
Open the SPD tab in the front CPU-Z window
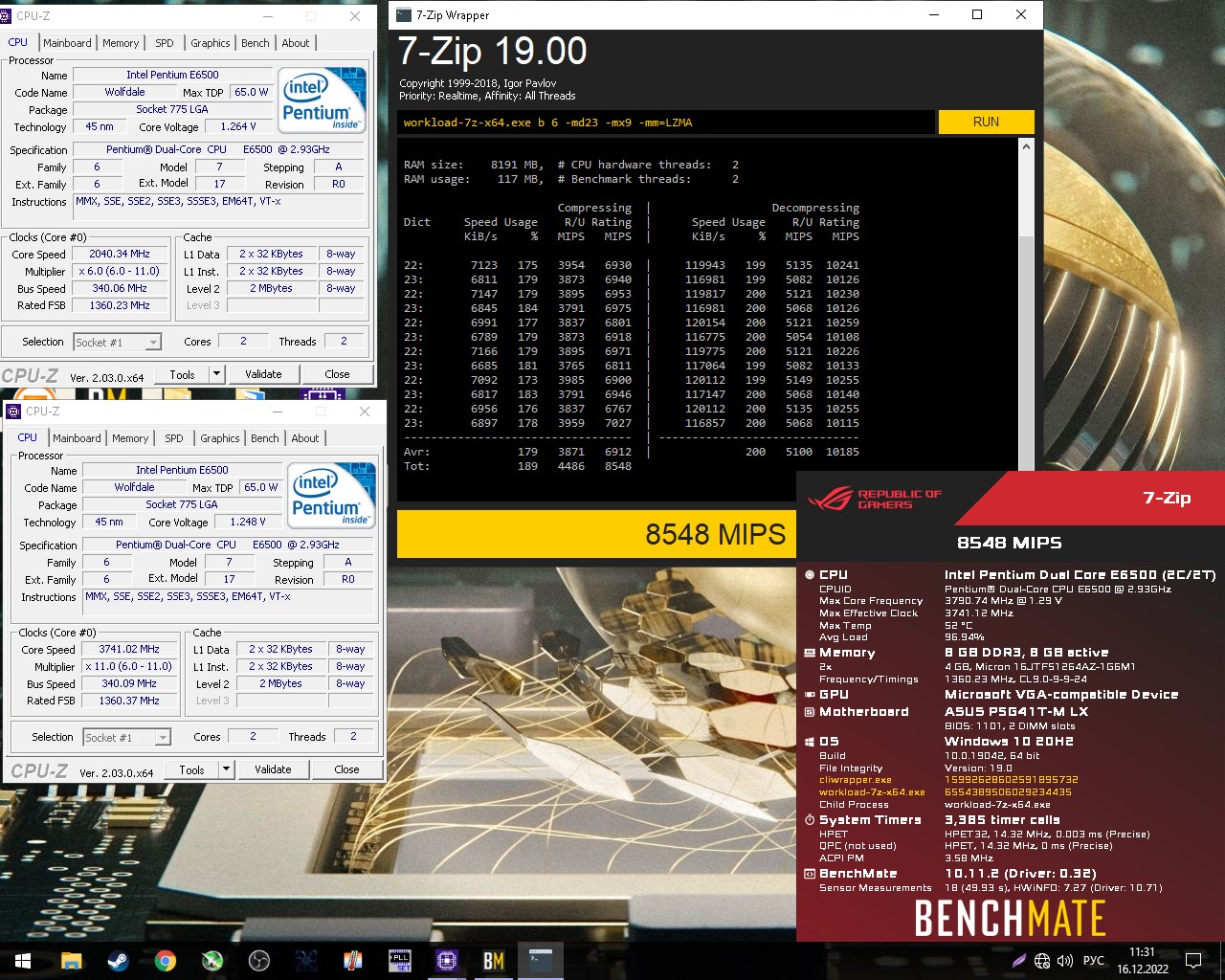(173, 438)
